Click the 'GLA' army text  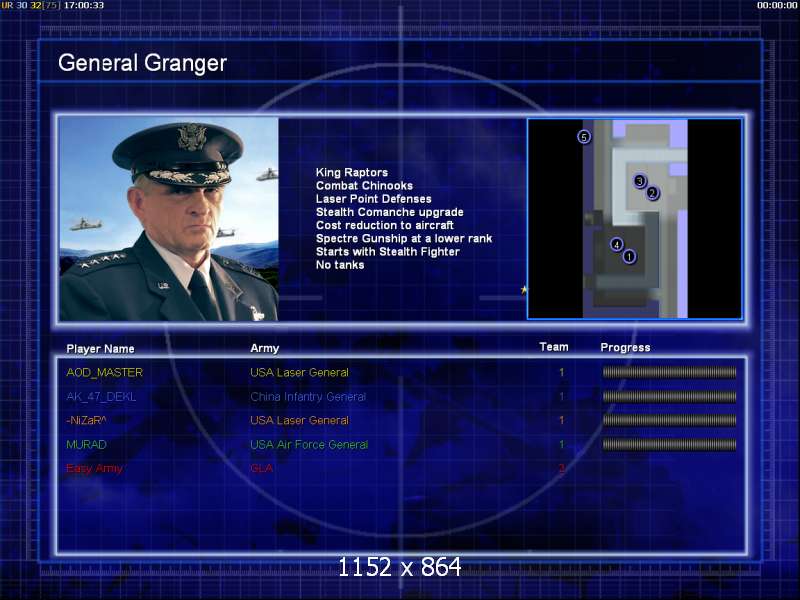coord(261,468)
